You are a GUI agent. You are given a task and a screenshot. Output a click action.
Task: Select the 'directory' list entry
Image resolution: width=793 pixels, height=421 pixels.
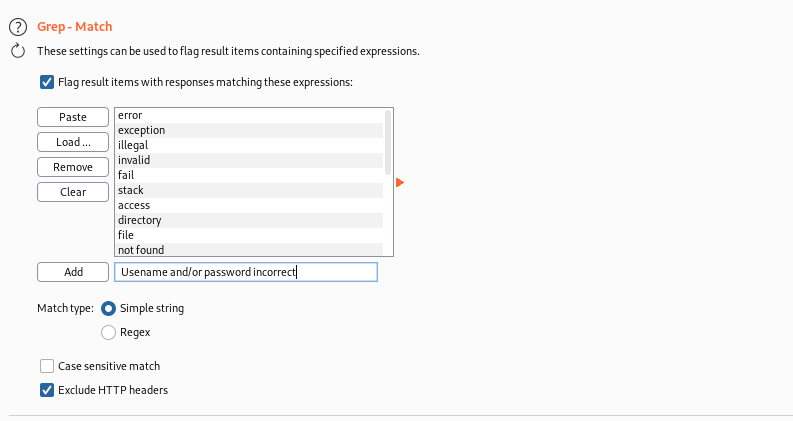pos(249,220)
